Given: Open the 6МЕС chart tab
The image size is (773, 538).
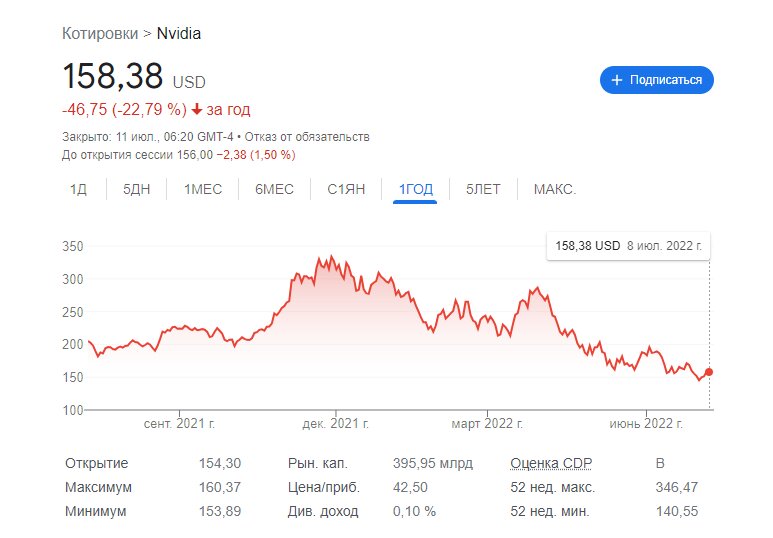Looking at the screenshot, I should pyautogui.click(x=274, y=189).
